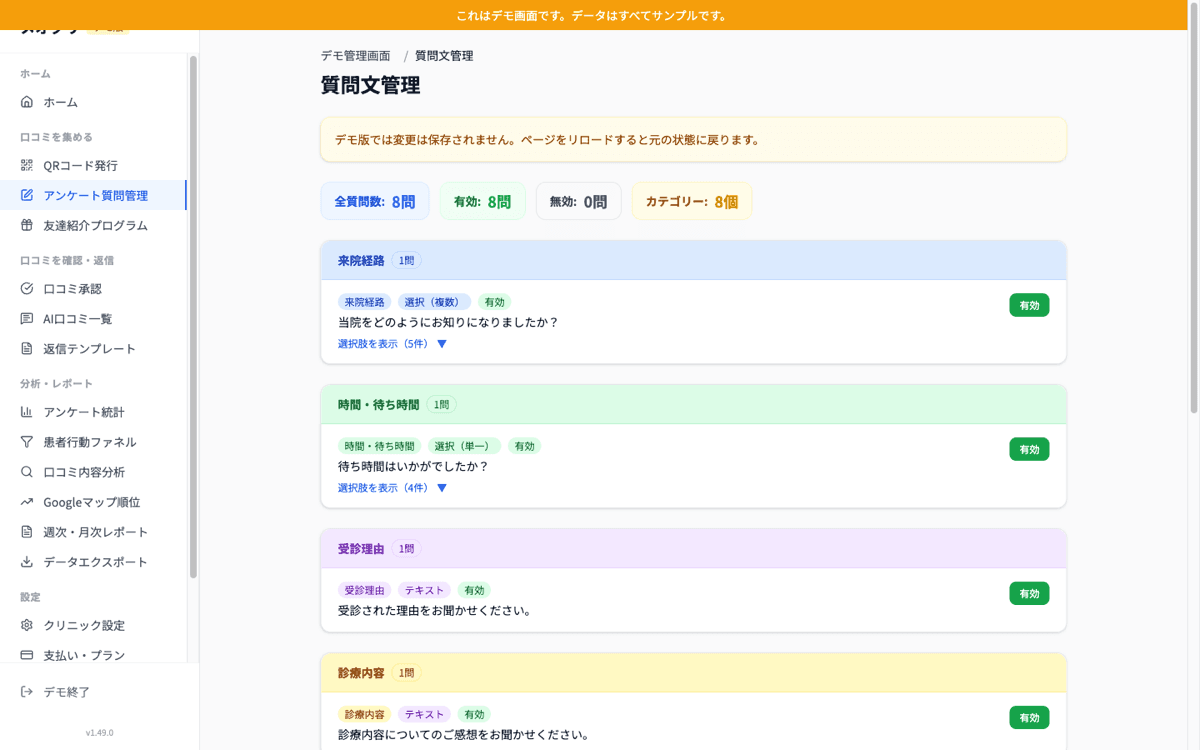The width and height of the screenshot is (1200, 750).
Task: Click the trend icon for Googleマップ順位
Action: point(27,501)
